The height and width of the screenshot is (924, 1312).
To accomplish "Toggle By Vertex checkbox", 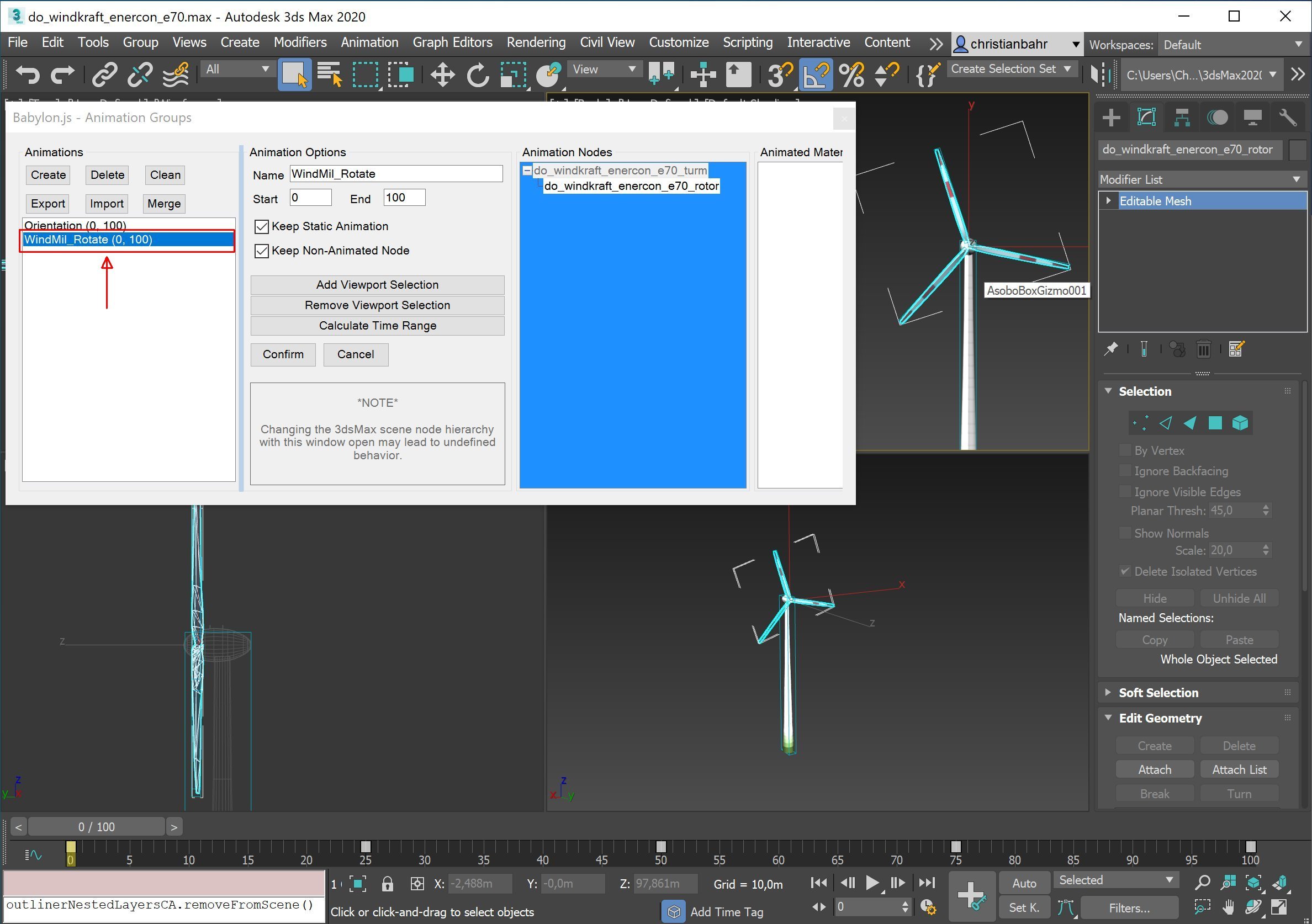I will pos(1125,450).
